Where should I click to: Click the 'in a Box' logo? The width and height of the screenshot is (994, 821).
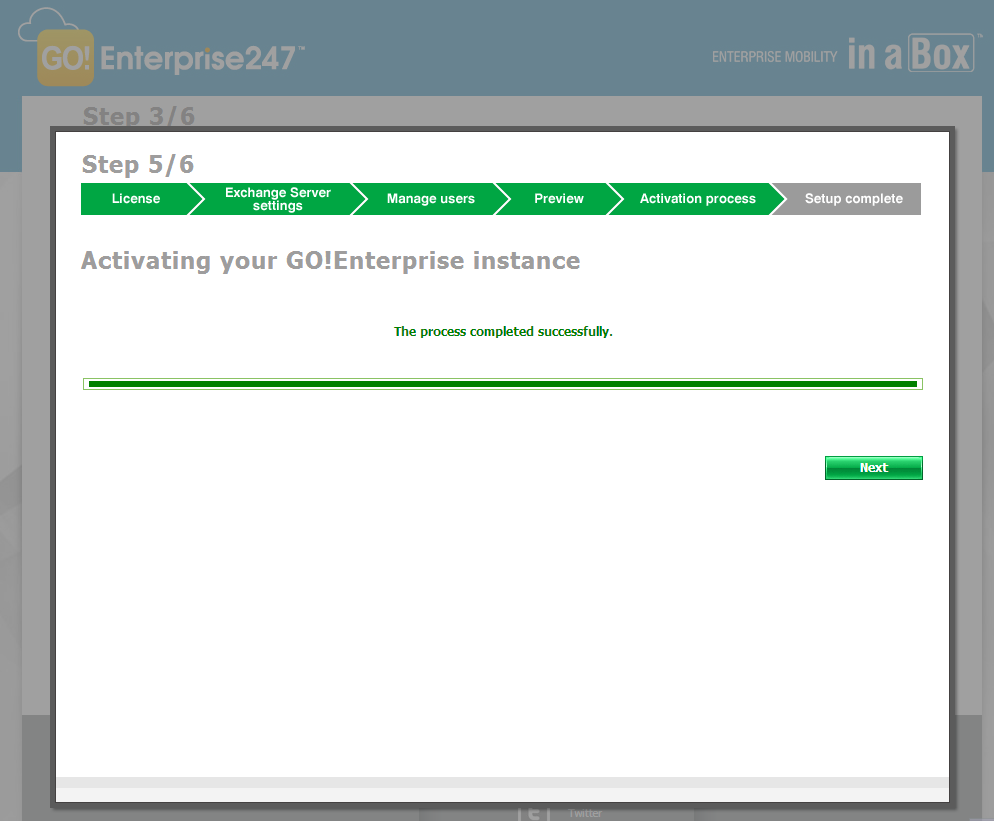point(909,55)
